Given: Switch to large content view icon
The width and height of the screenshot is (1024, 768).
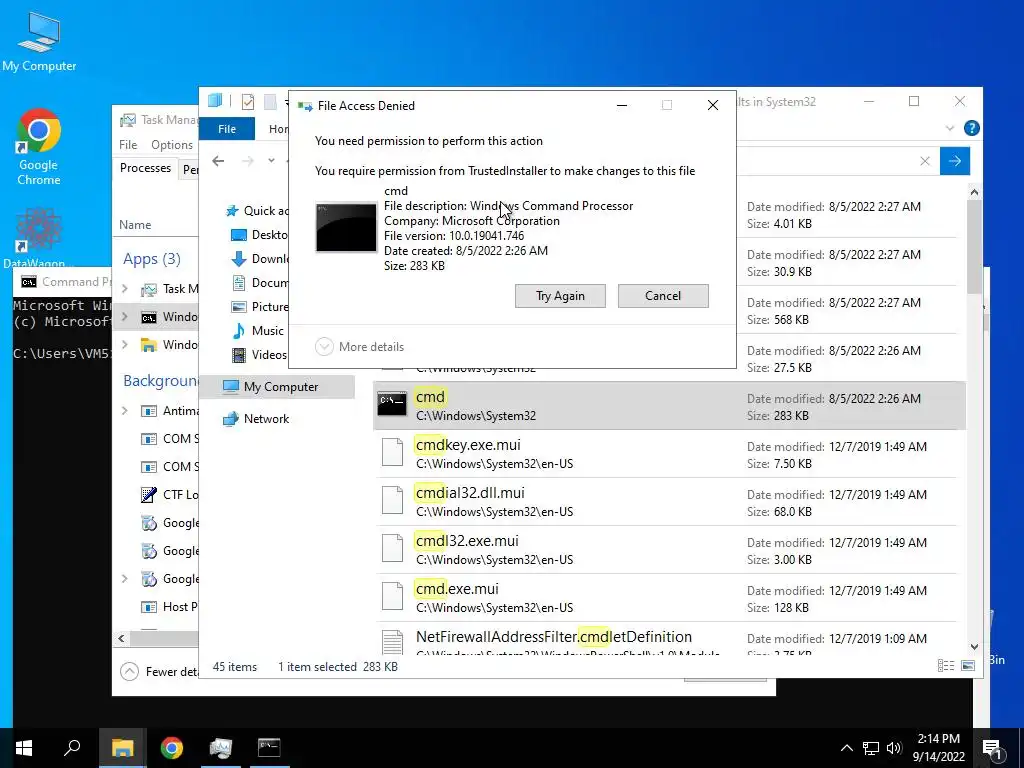Looking at the screenshot, I should [968, 665].
